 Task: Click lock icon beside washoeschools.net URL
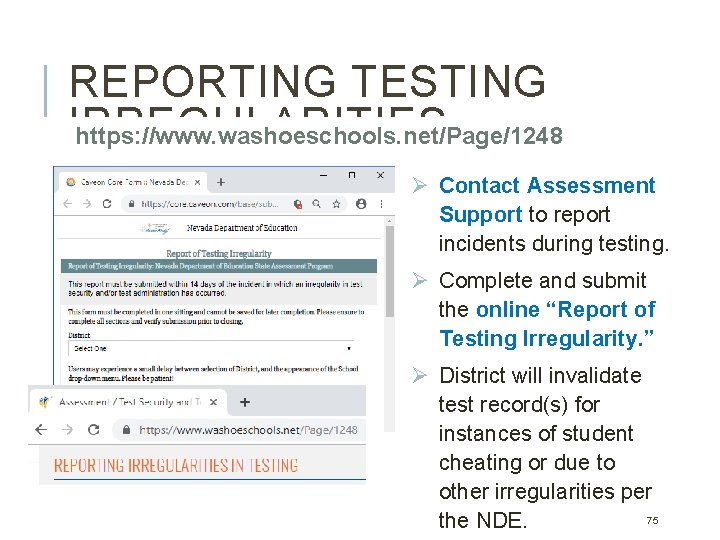(126, 430)
